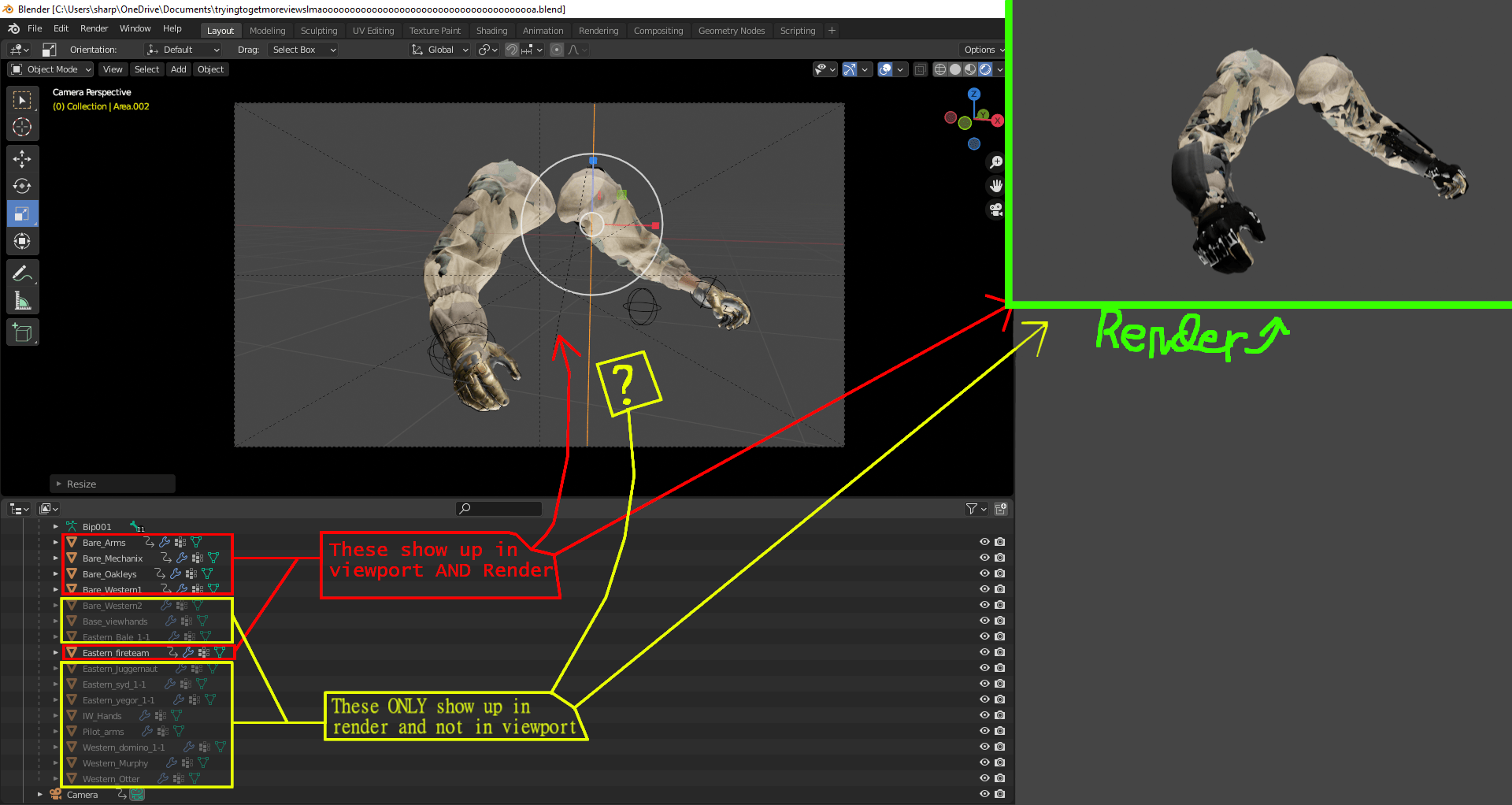1512x805 pixels.
Task: Open the Select Box drag dropdown
Action: (x=302, y=49)
